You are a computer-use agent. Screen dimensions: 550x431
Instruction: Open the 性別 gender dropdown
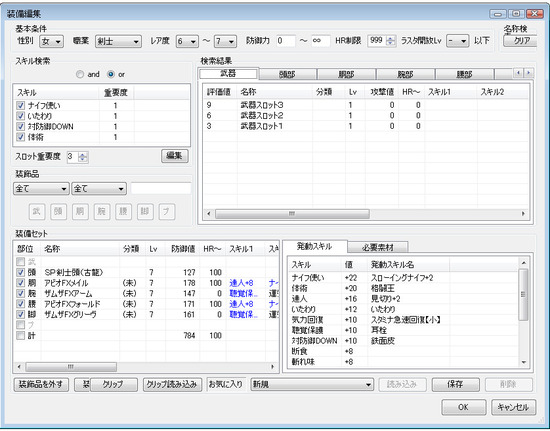pos(52,41)
